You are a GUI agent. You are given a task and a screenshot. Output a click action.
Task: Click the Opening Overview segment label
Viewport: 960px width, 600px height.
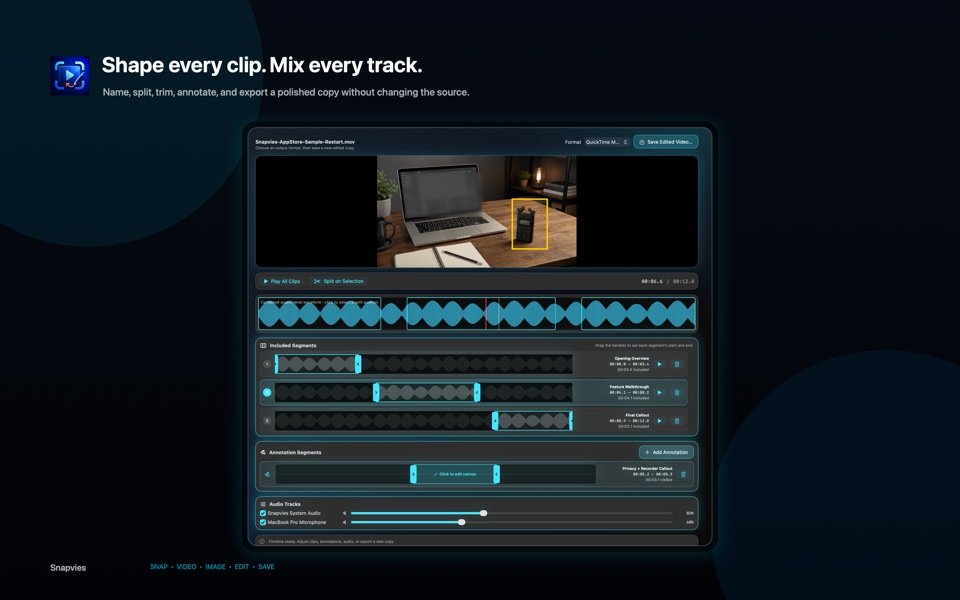631,359
